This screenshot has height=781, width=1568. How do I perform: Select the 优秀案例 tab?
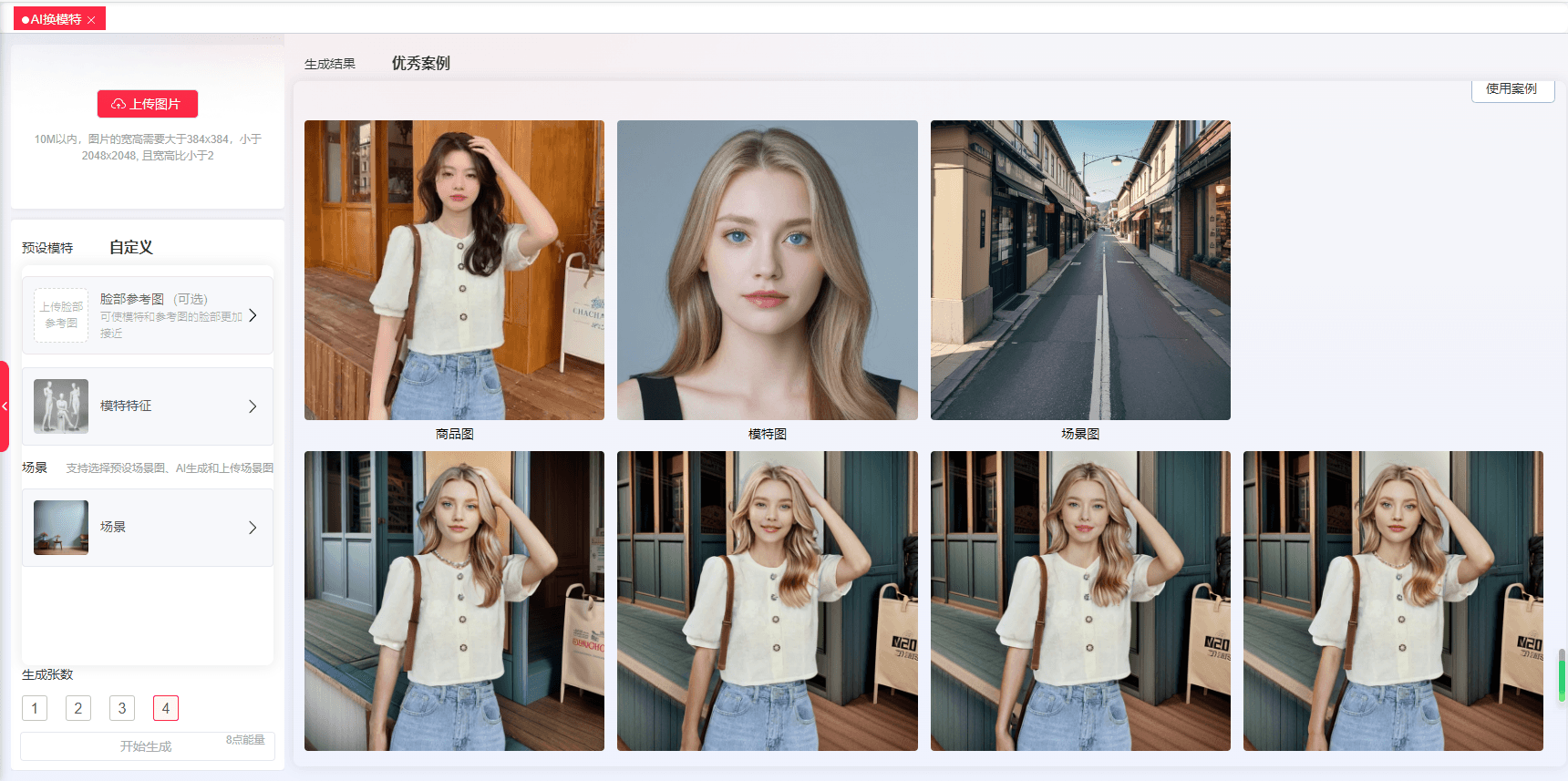[420, 64]
